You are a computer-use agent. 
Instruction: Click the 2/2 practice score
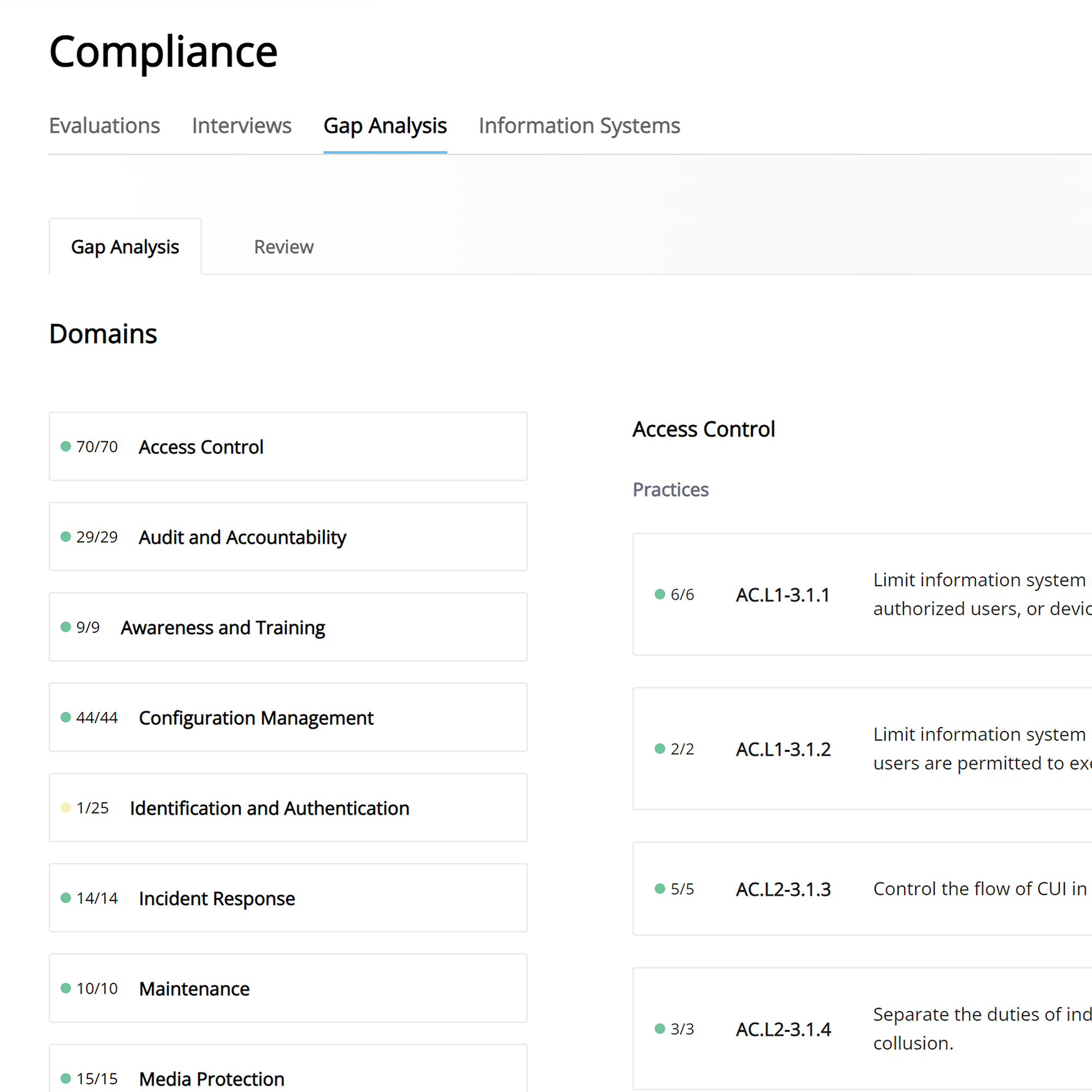click(682, 749)
